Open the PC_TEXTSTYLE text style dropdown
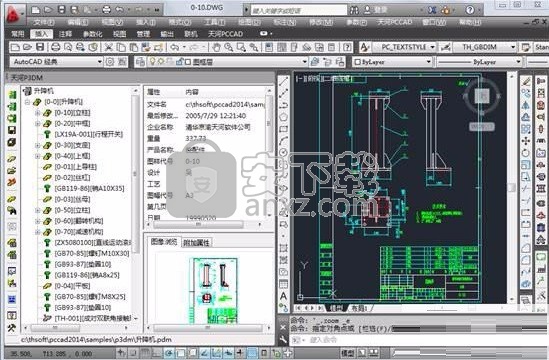The height and width of the screenshot is (360, 549). [x=433, y=47]
